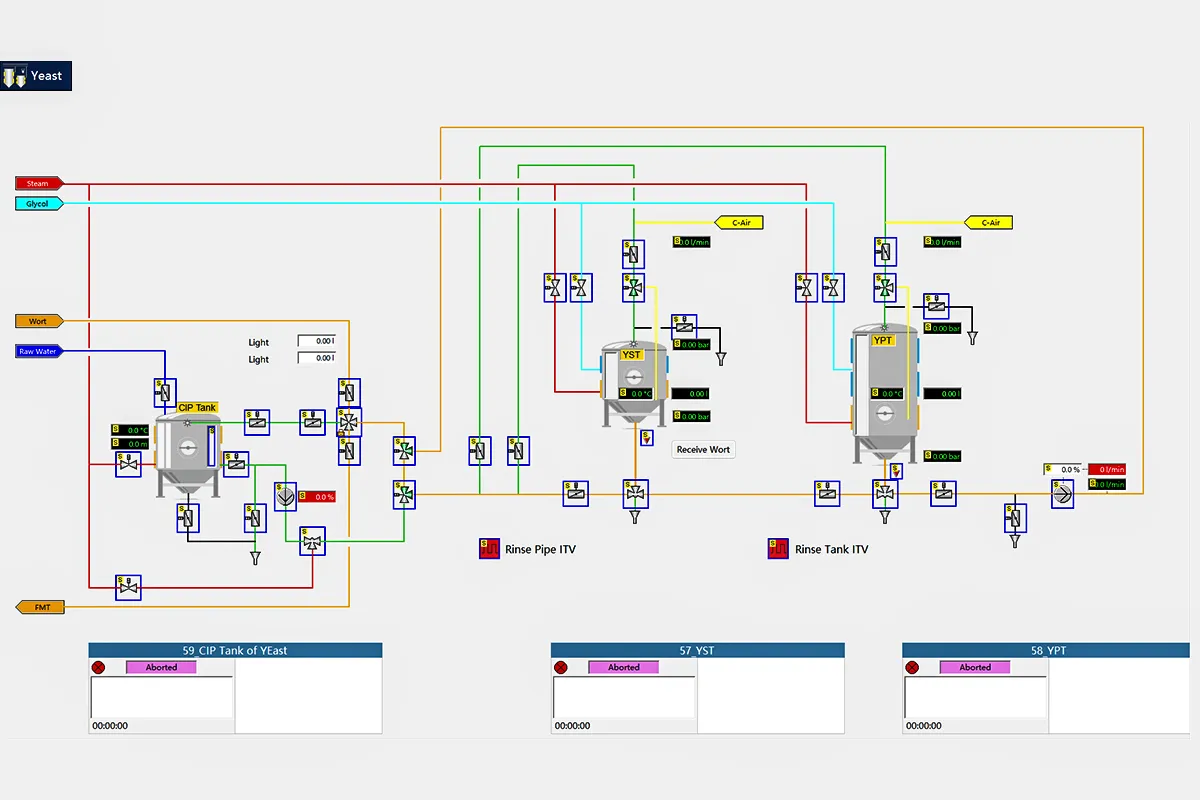The width and height of the screenshot is (1200, 800).
Task: Select the Glycol supply tag
Action: coord(39,203)
